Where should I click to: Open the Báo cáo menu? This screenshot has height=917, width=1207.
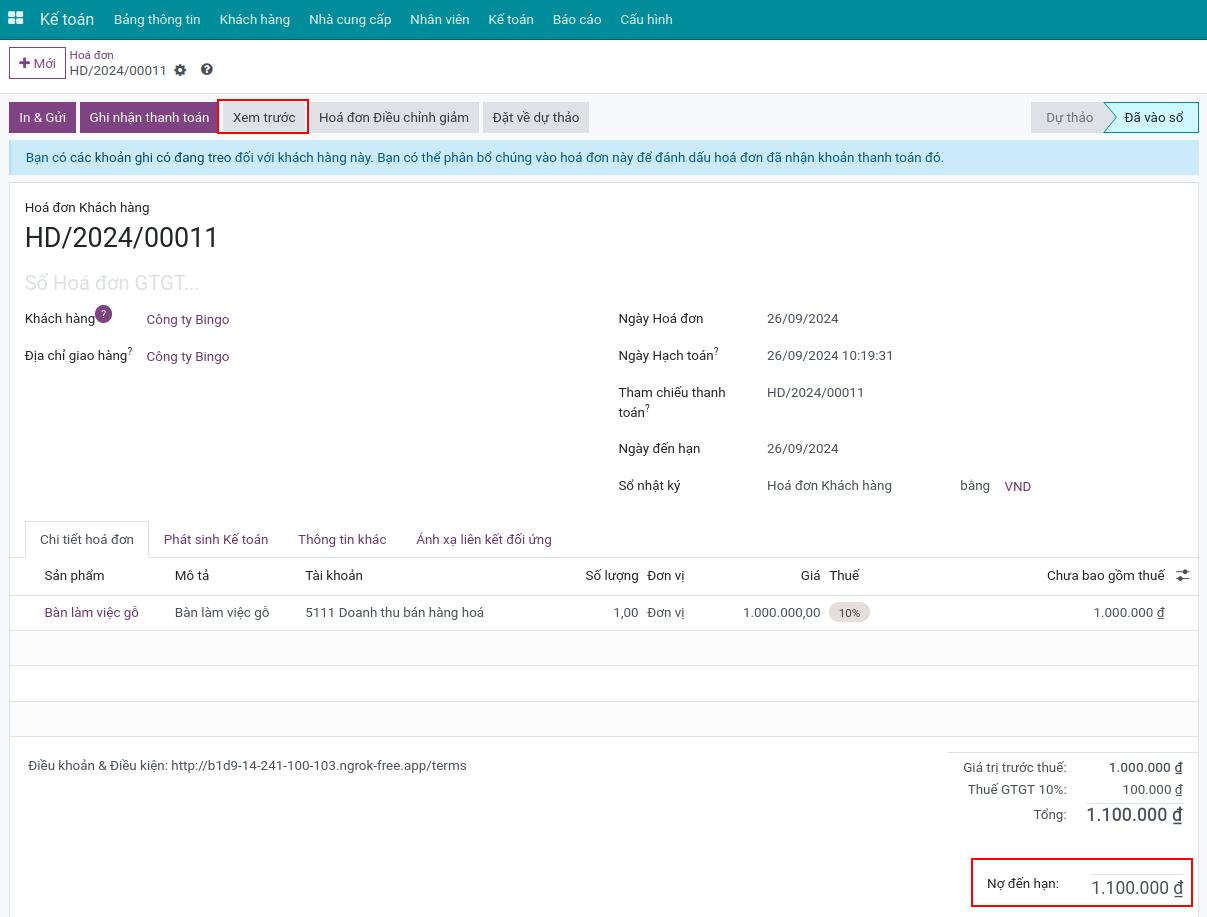tap(577, 19)
